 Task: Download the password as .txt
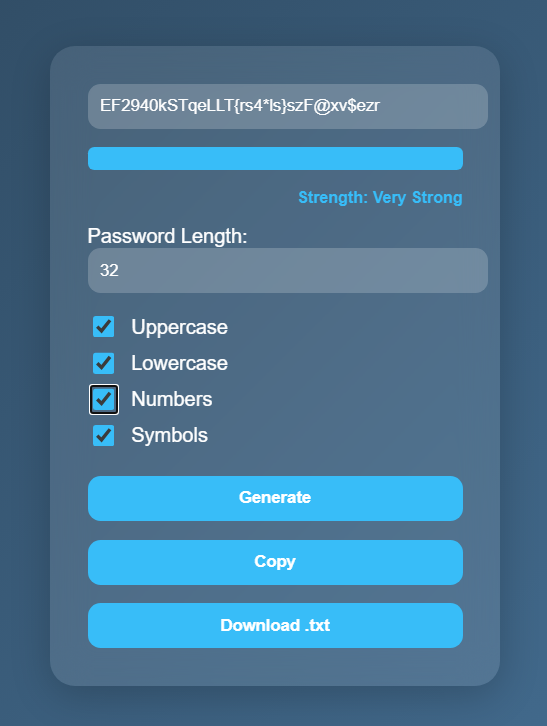click(275, 626)
